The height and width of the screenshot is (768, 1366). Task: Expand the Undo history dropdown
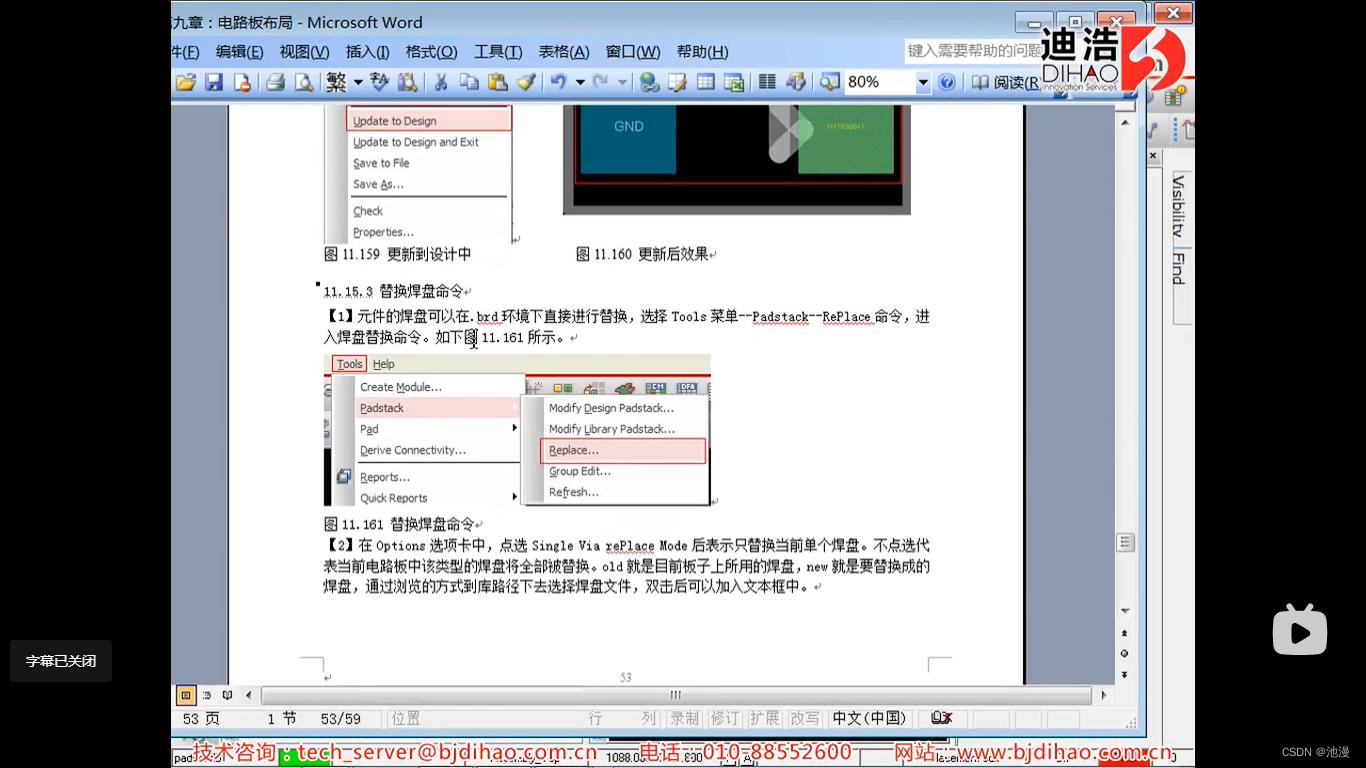(580, 82)
